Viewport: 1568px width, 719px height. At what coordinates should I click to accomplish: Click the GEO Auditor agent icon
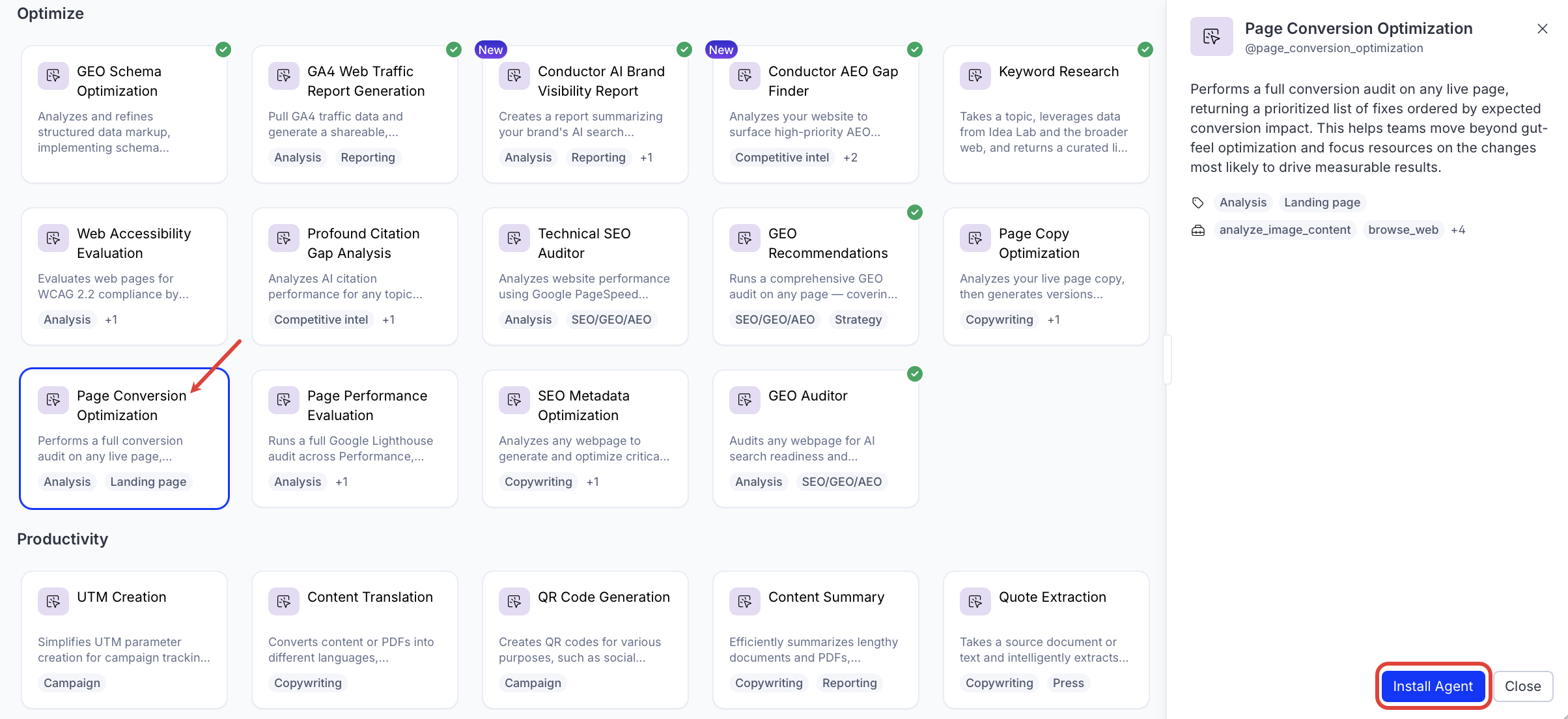745,400
